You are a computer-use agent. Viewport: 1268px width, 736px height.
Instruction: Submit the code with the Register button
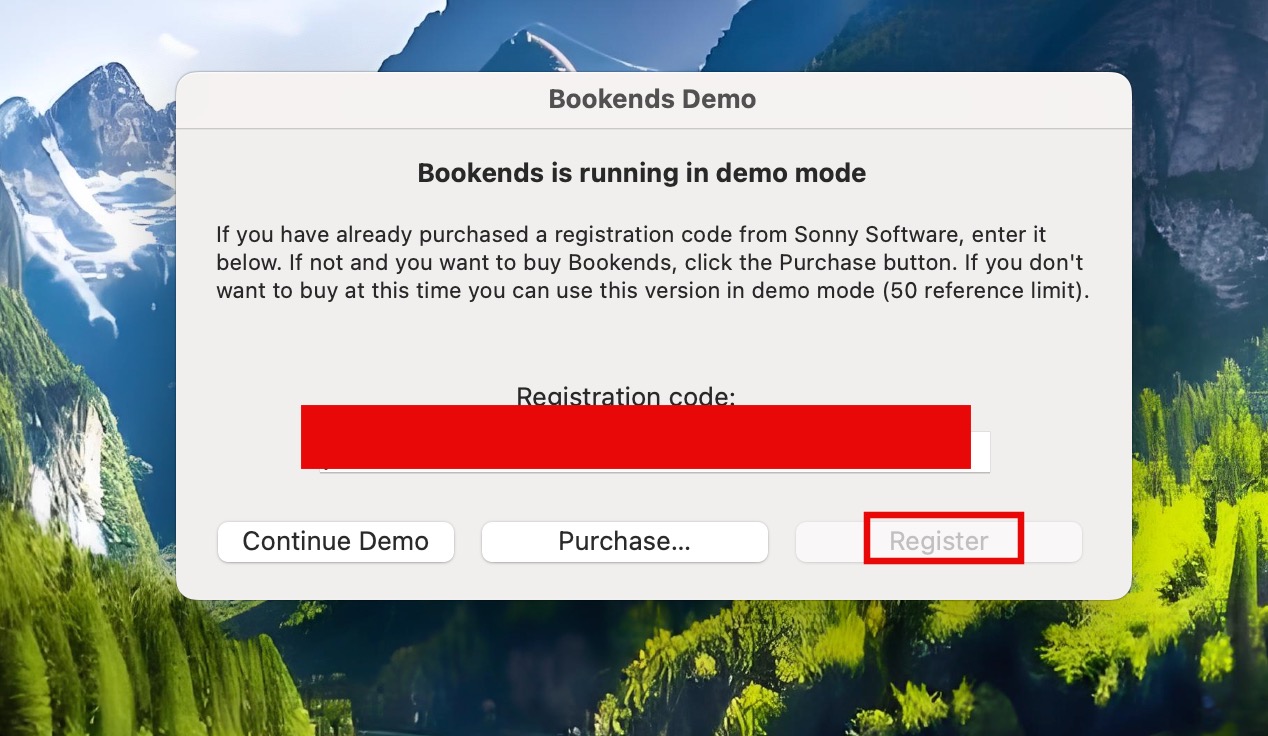click(x=938, y=541)
